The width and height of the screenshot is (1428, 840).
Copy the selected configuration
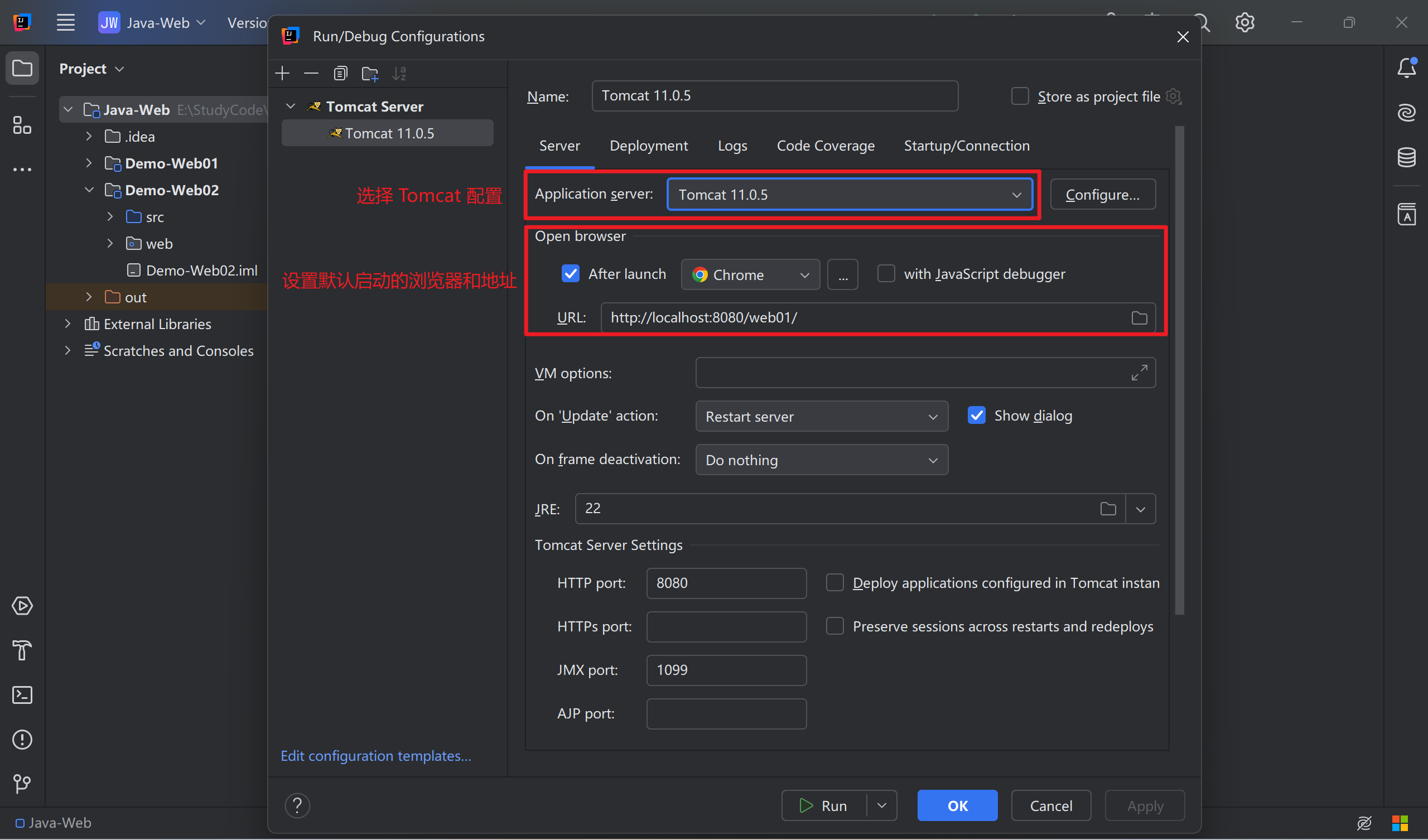pos(341,73)
